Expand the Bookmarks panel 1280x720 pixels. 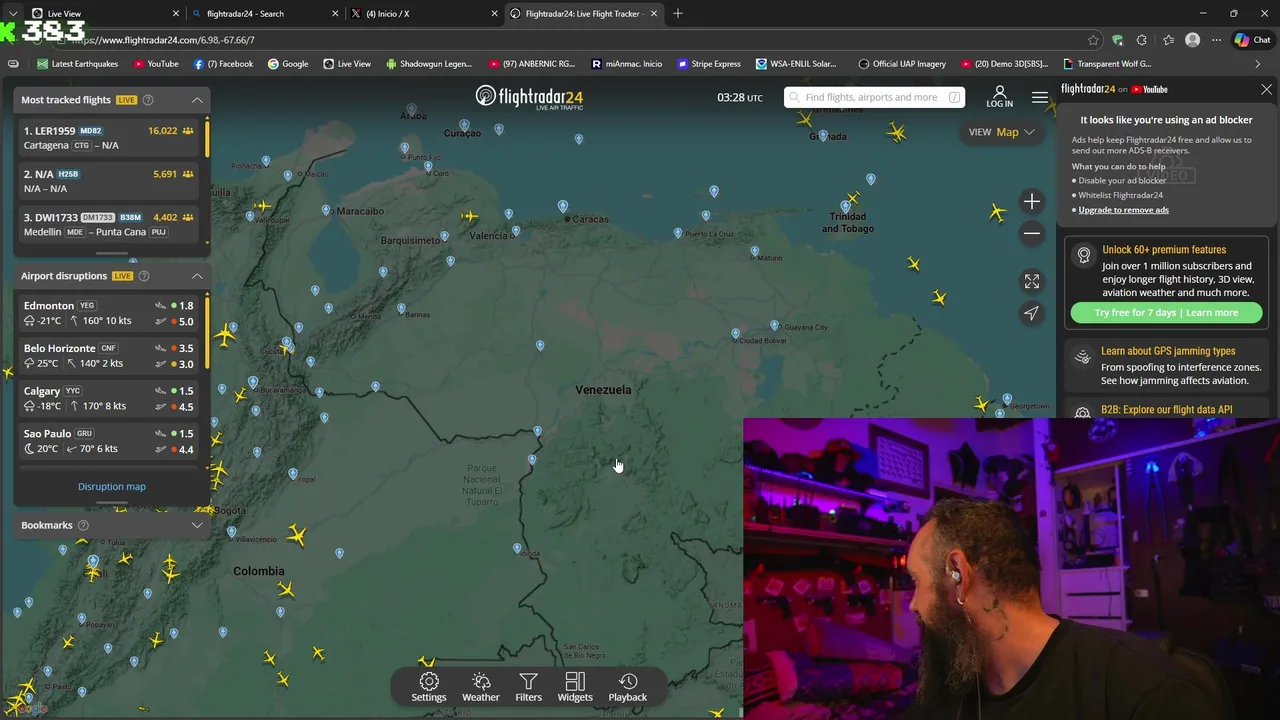pyautogui.click(x=197, y=525)
